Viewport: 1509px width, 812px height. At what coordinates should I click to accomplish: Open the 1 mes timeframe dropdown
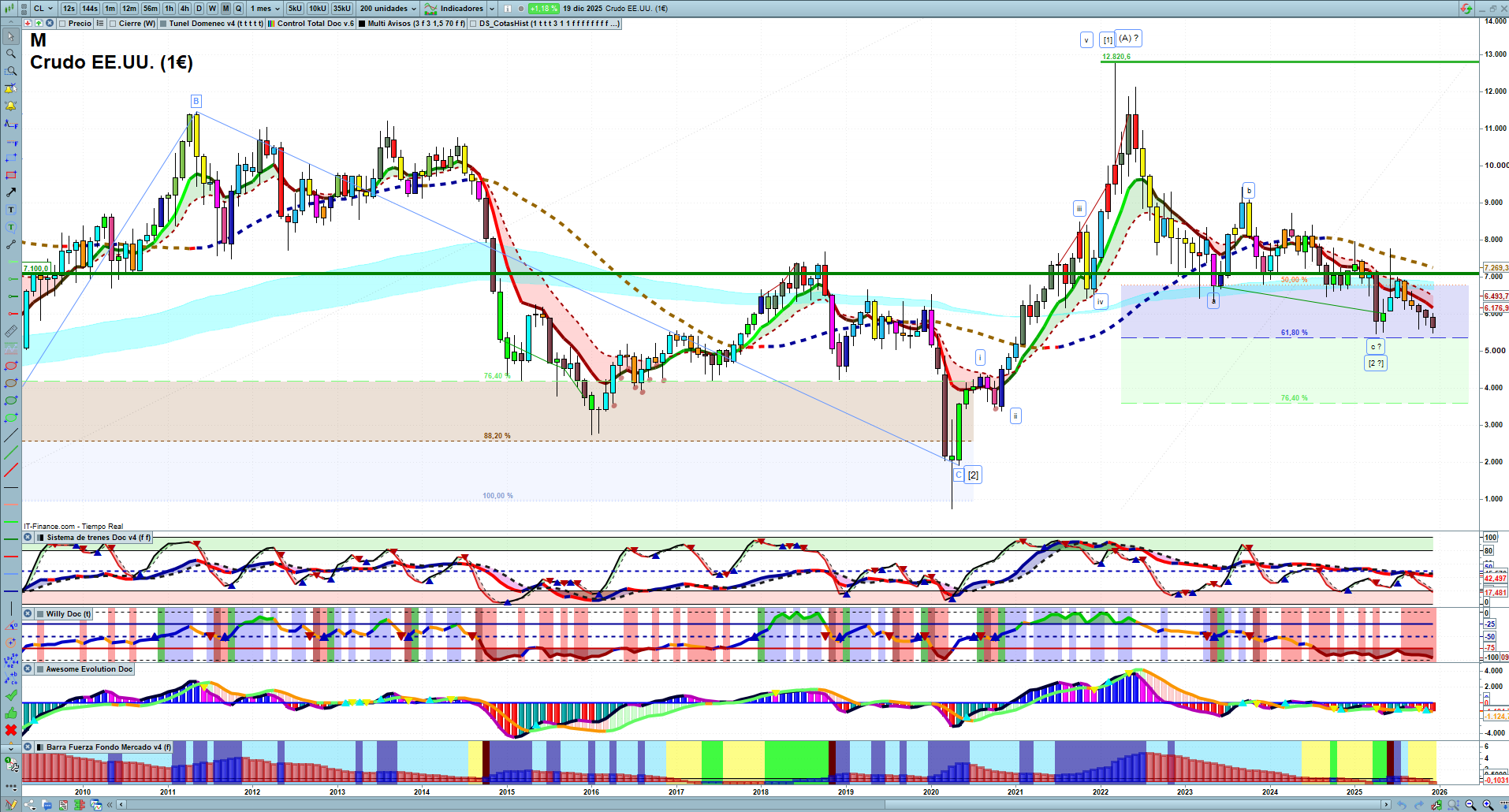pyautogui.click(x=265, y=9)
